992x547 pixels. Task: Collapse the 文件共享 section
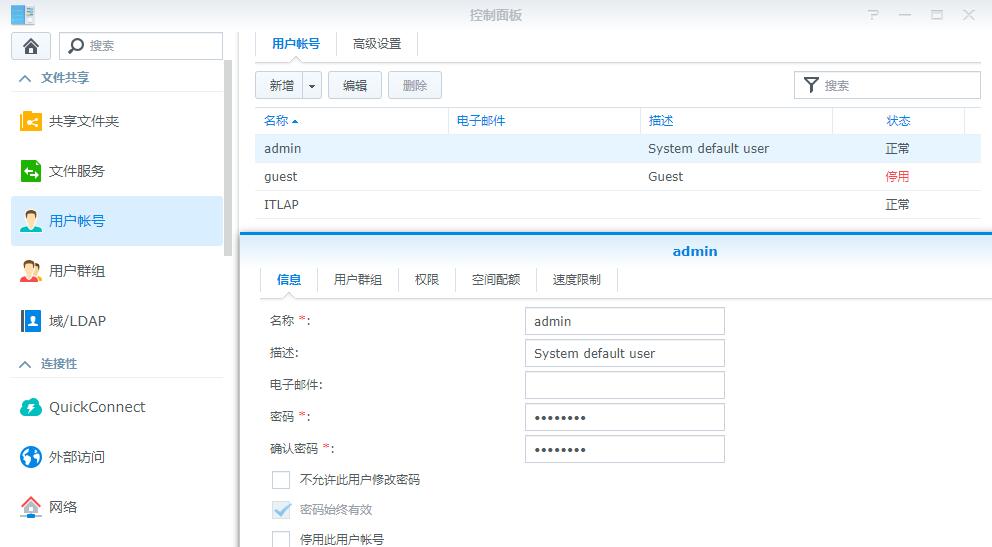25,78
